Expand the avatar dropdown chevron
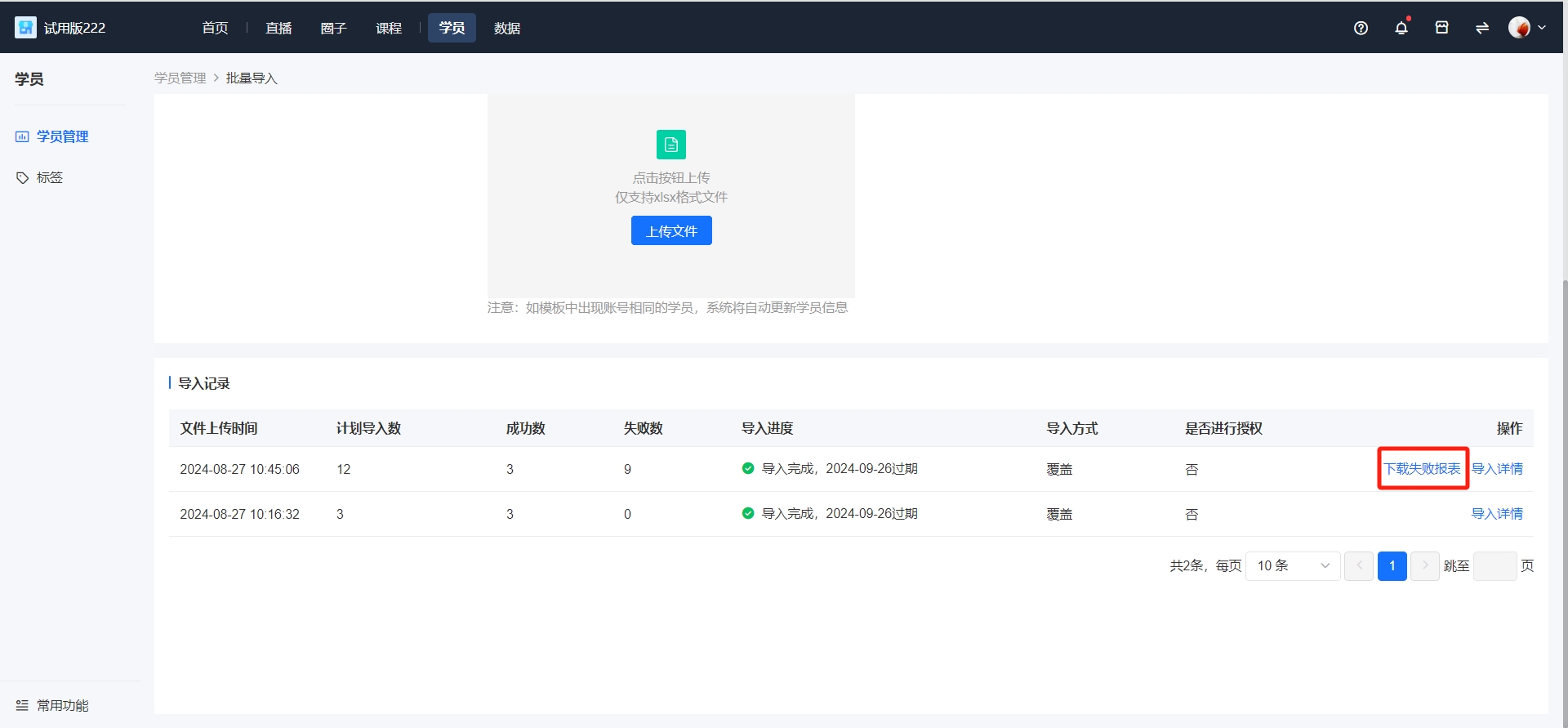This screenshot has width=1568, height=728. coord(1542,28)
